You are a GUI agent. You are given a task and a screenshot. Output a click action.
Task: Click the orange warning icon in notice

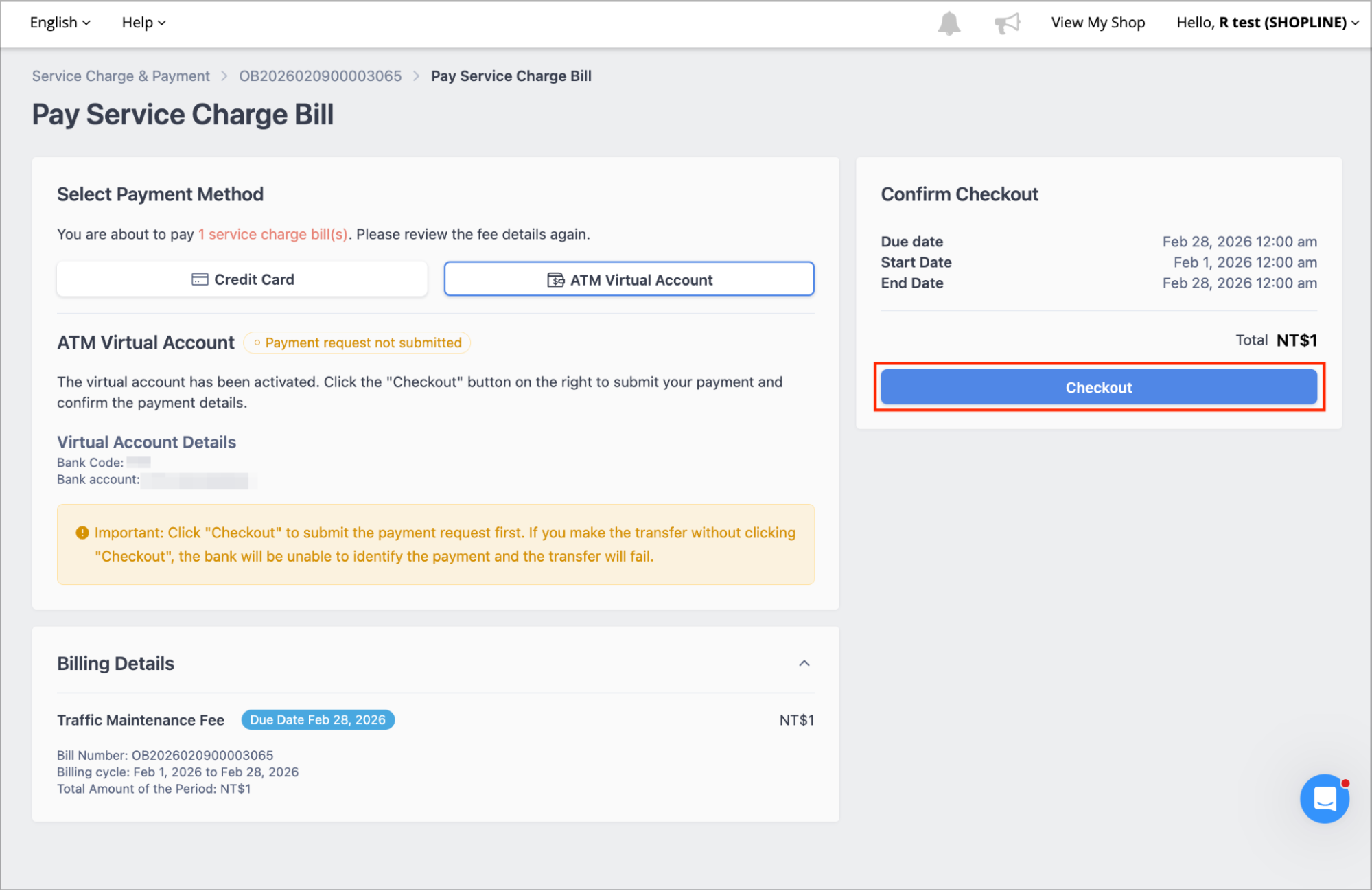82,533
